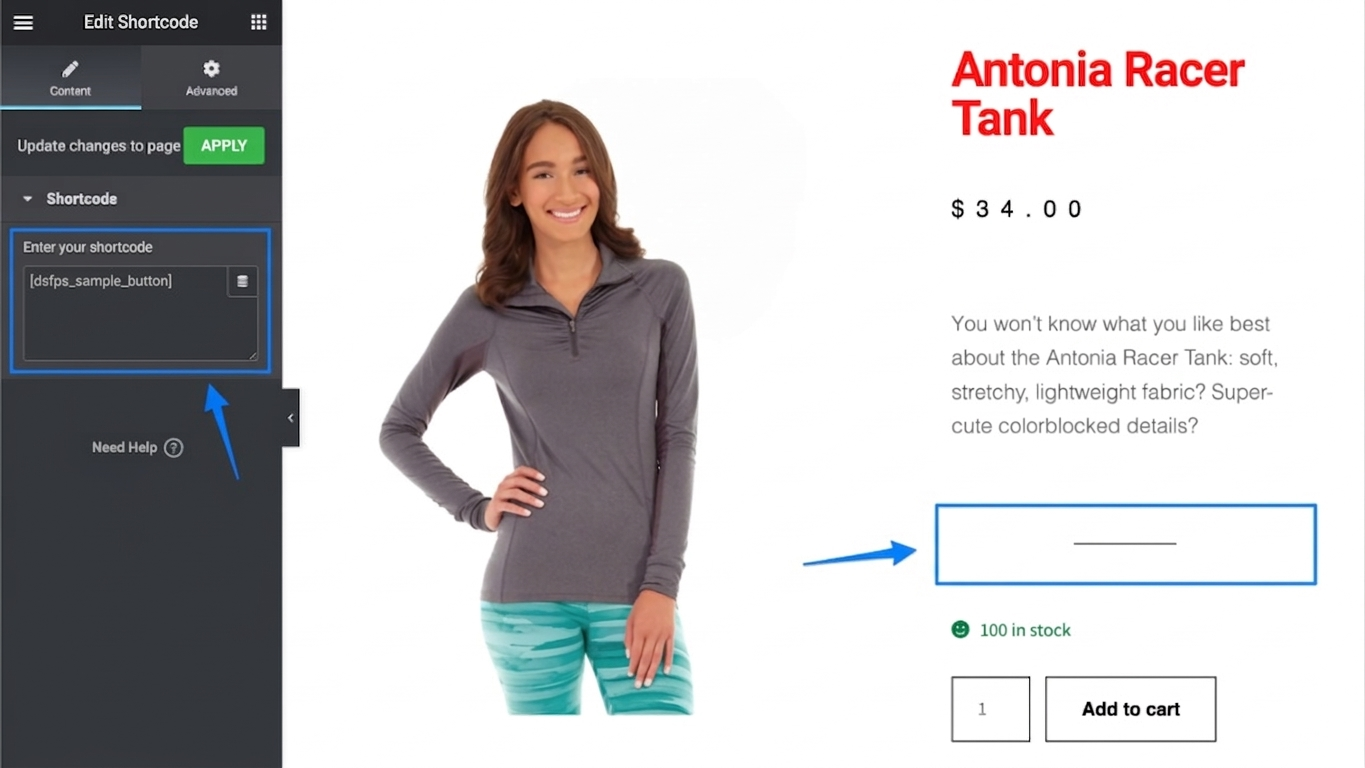The image size is (1365, 768).
Task: Apply changes with the green APPLY button
Action: pos(224,146)
